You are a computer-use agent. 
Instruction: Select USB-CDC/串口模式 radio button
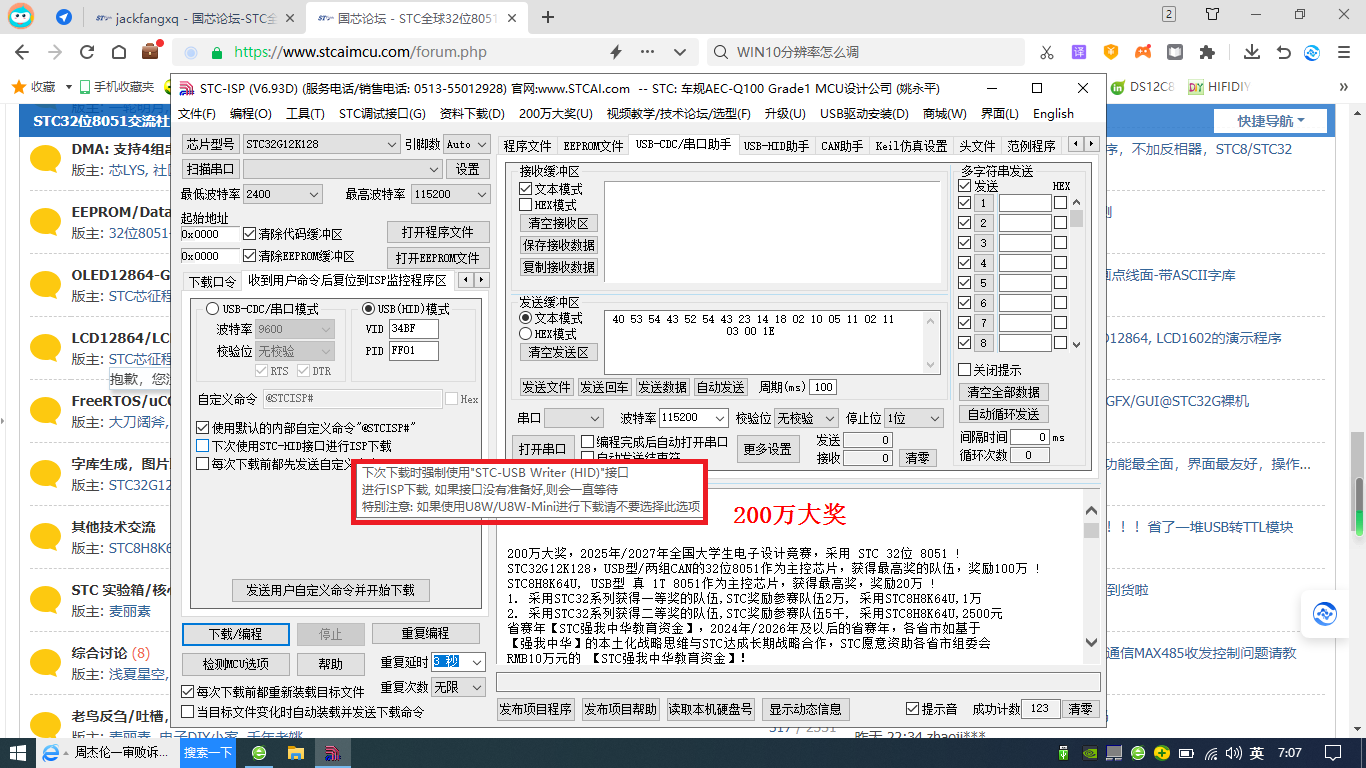click(213, 309)
